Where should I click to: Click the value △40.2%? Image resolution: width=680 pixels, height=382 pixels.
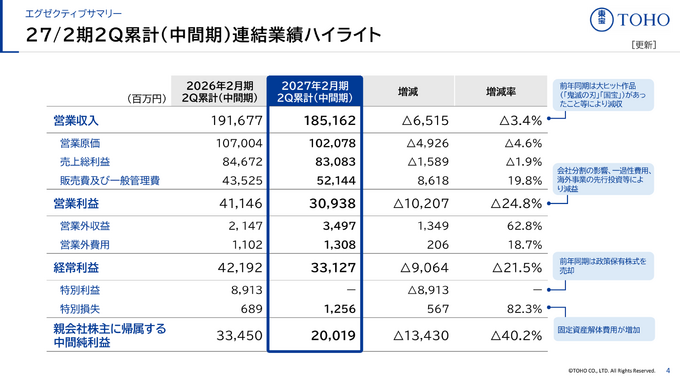(516, 335)
